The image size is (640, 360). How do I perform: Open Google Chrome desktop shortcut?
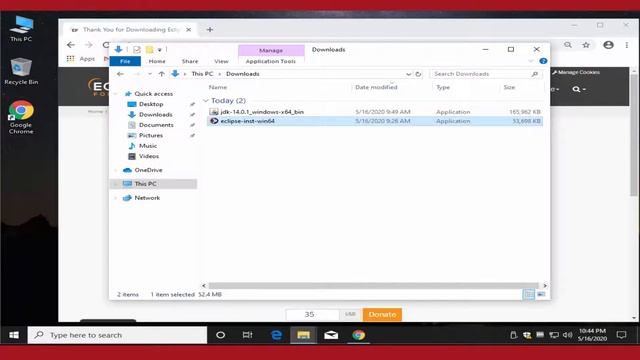coord(21,117)
